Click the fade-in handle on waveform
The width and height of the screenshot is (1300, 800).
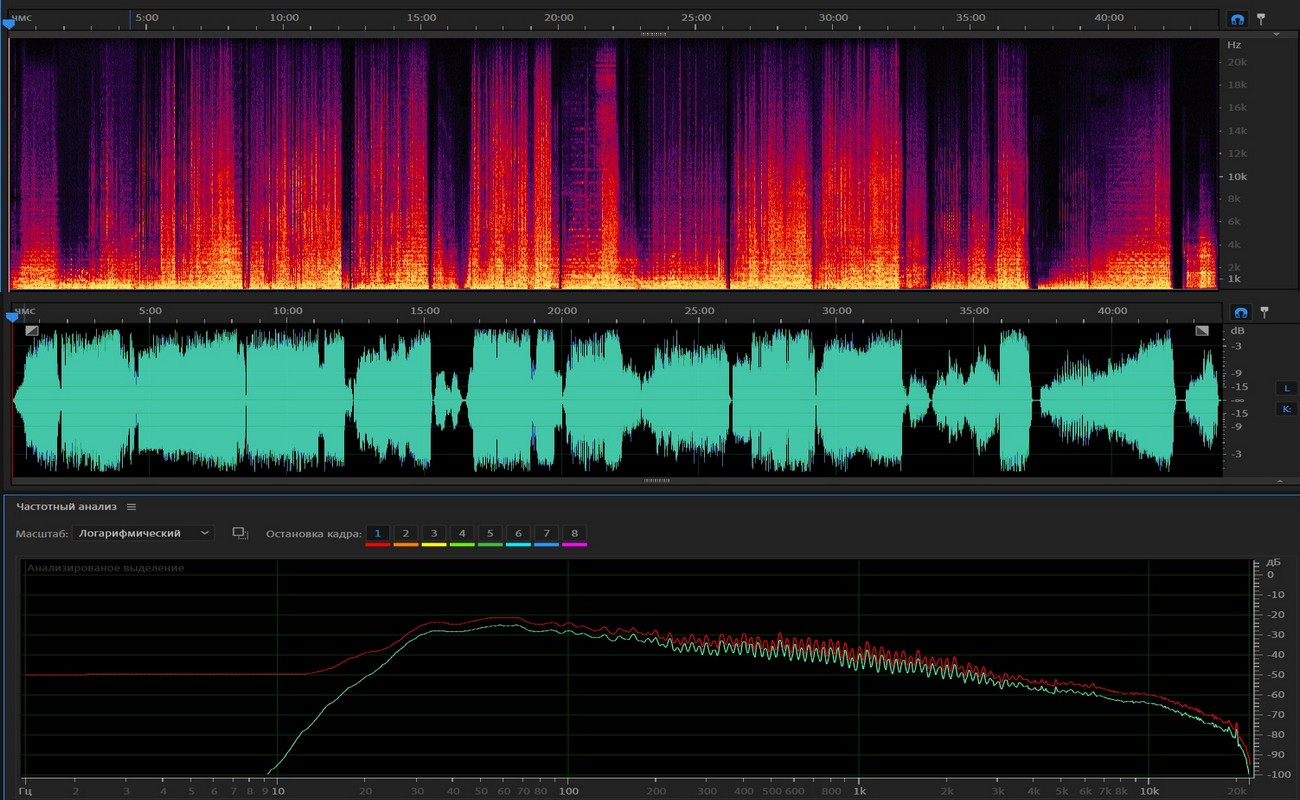32,330
